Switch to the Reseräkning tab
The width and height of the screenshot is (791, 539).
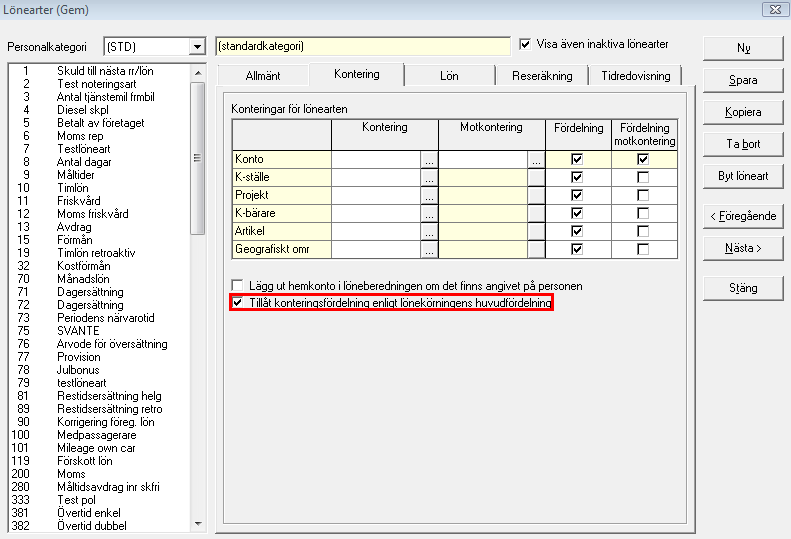pos(542,76)
